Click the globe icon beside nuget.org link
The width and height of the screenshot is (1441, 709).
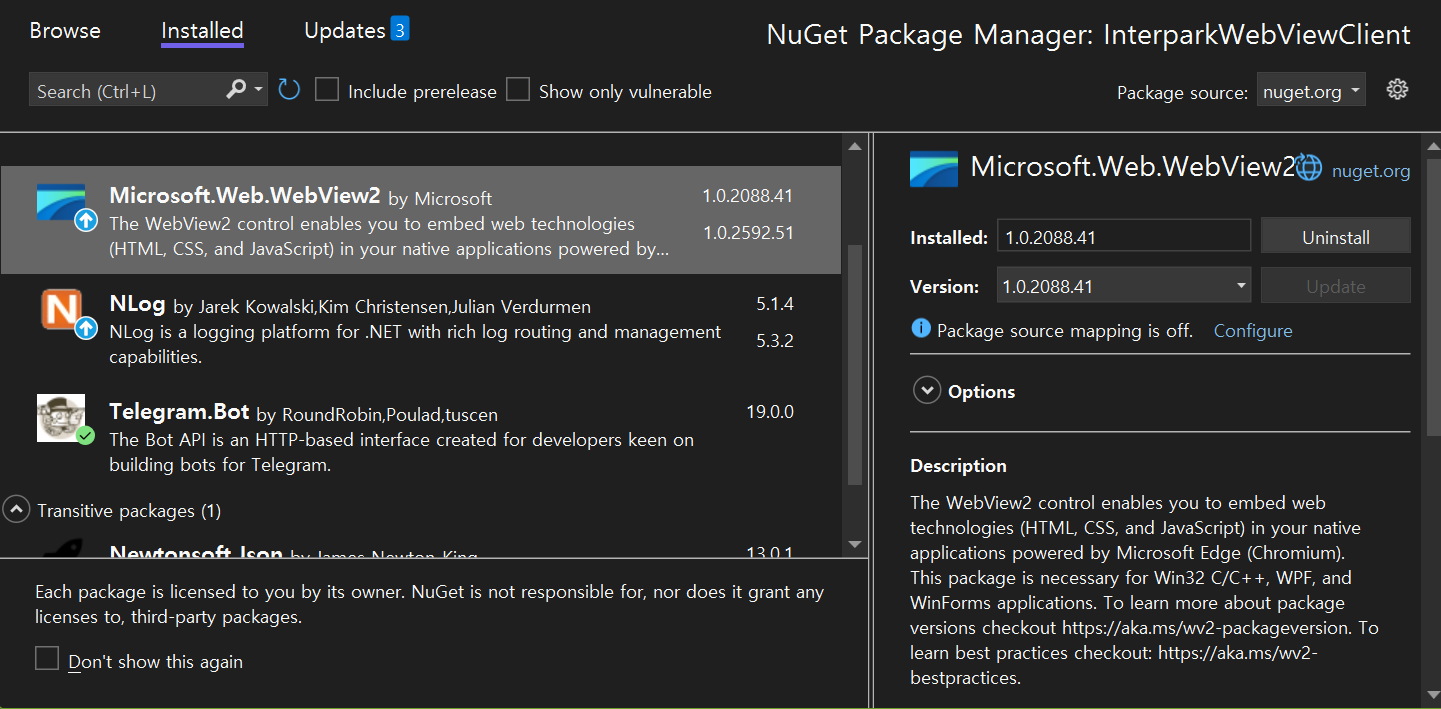[1309, 168]
